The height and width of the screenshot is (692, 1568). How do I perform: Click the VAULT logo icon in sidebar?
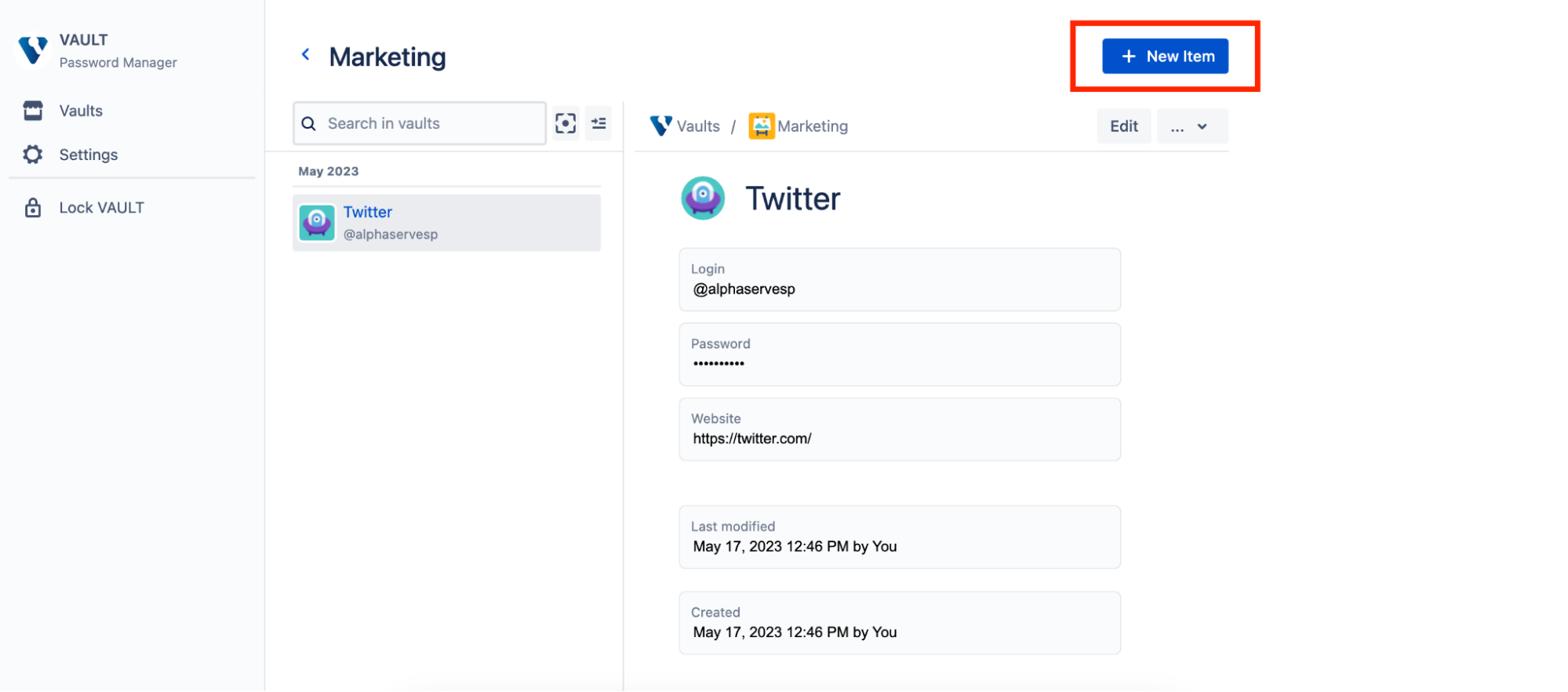point(32,50)
